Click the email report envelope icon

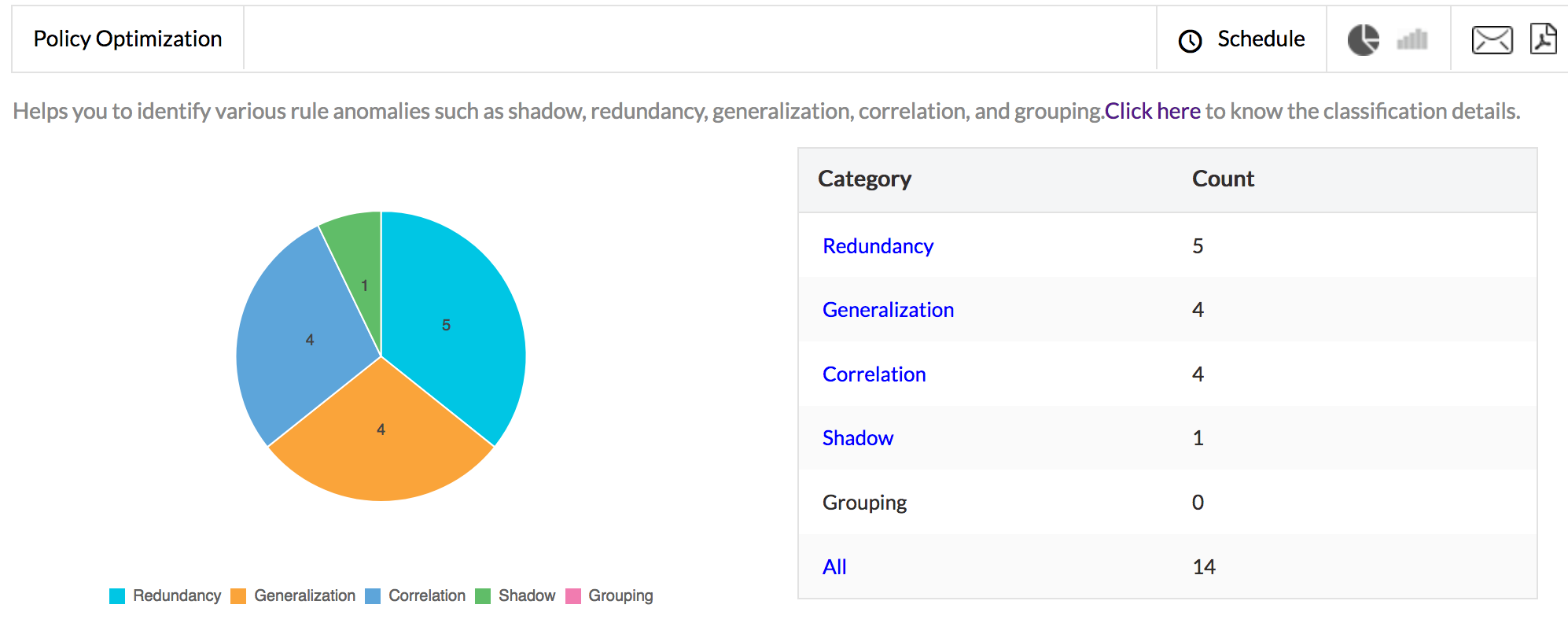click(1492, 39)
